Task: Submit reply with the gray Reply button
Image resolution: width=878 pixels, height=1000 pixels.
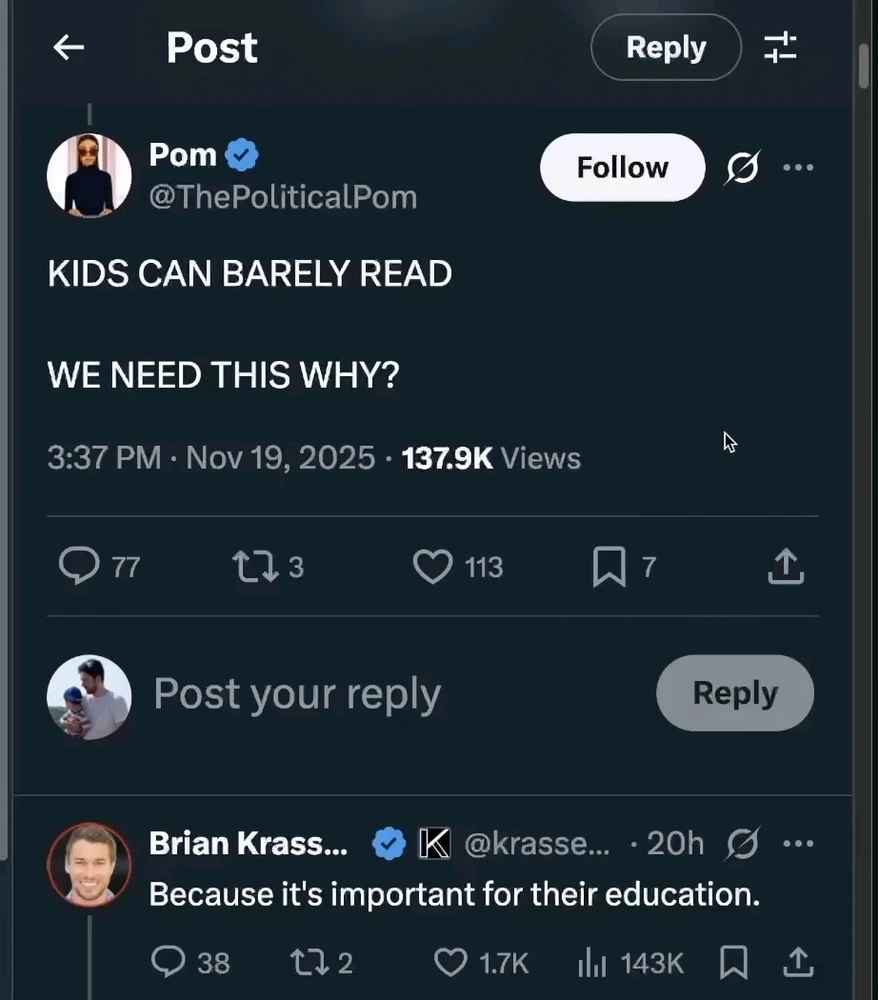Action: (734, 693)
